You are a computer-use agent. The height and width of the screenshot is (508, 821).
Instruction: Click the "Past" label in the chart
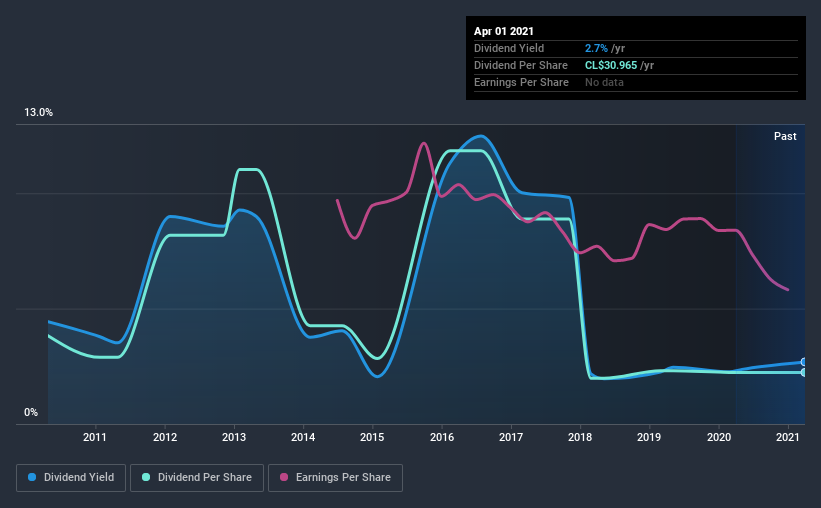click(x=785, y=136)
